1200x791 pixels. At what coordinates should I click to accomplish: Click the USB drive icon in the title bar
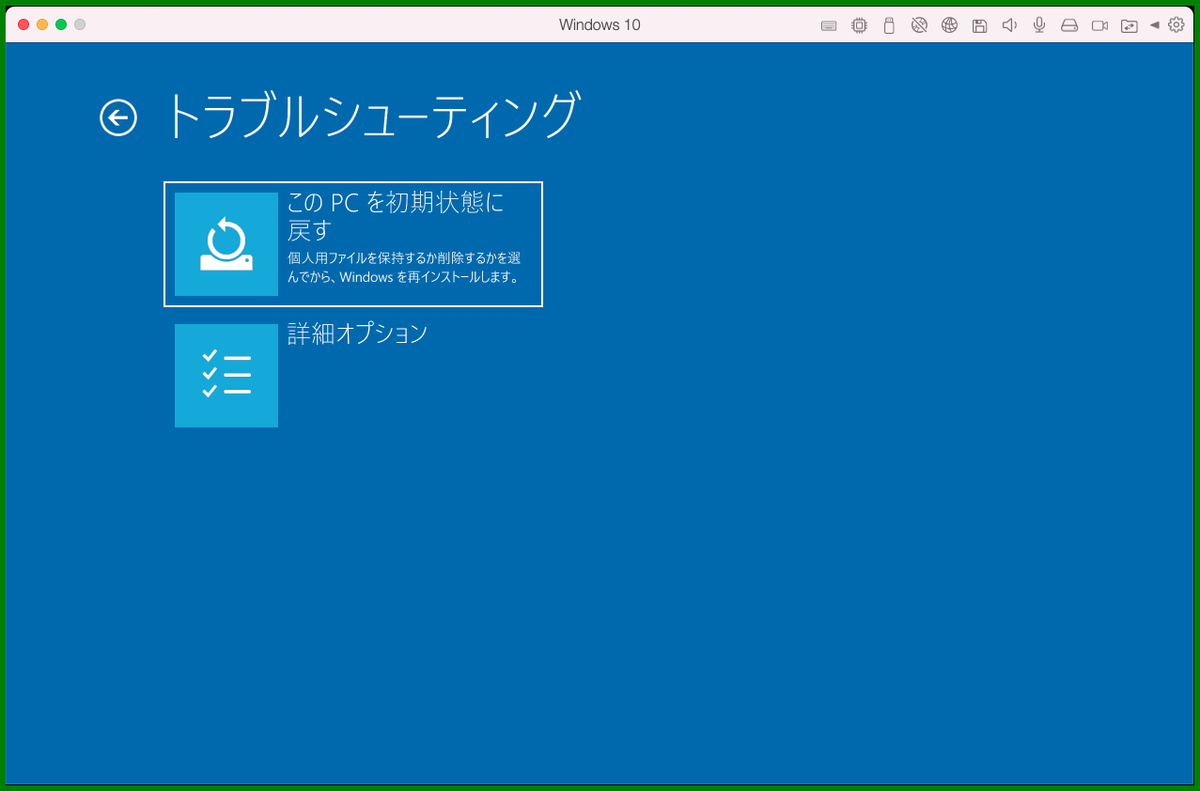(889, 25)
